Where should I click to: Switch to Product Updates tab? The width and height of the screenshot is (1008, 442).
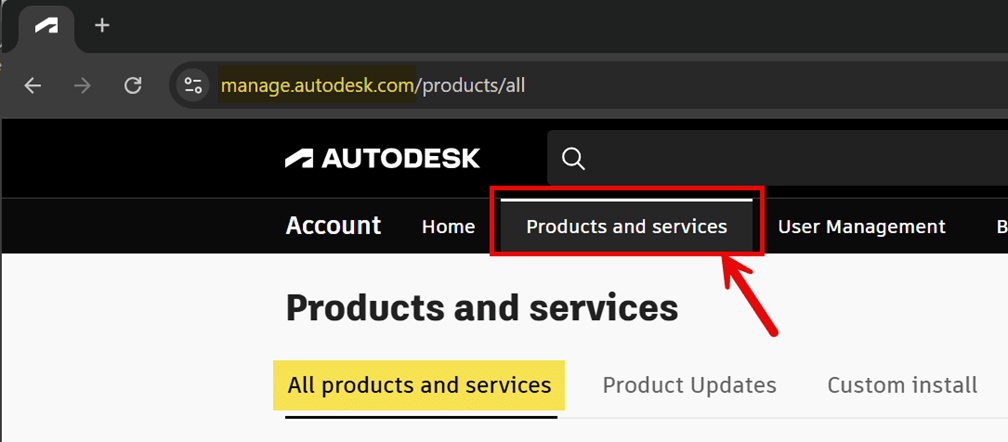pyautogui.click(x=689, y=385)
